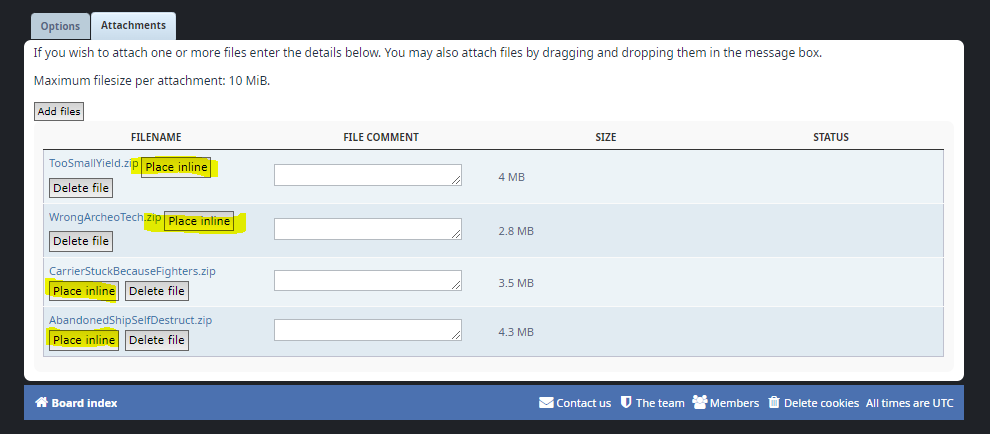Focus the file comment box for AbandonedShipSelfDestruct.zip
Viewport: 990px width, 434px height.
click(367, 330)
